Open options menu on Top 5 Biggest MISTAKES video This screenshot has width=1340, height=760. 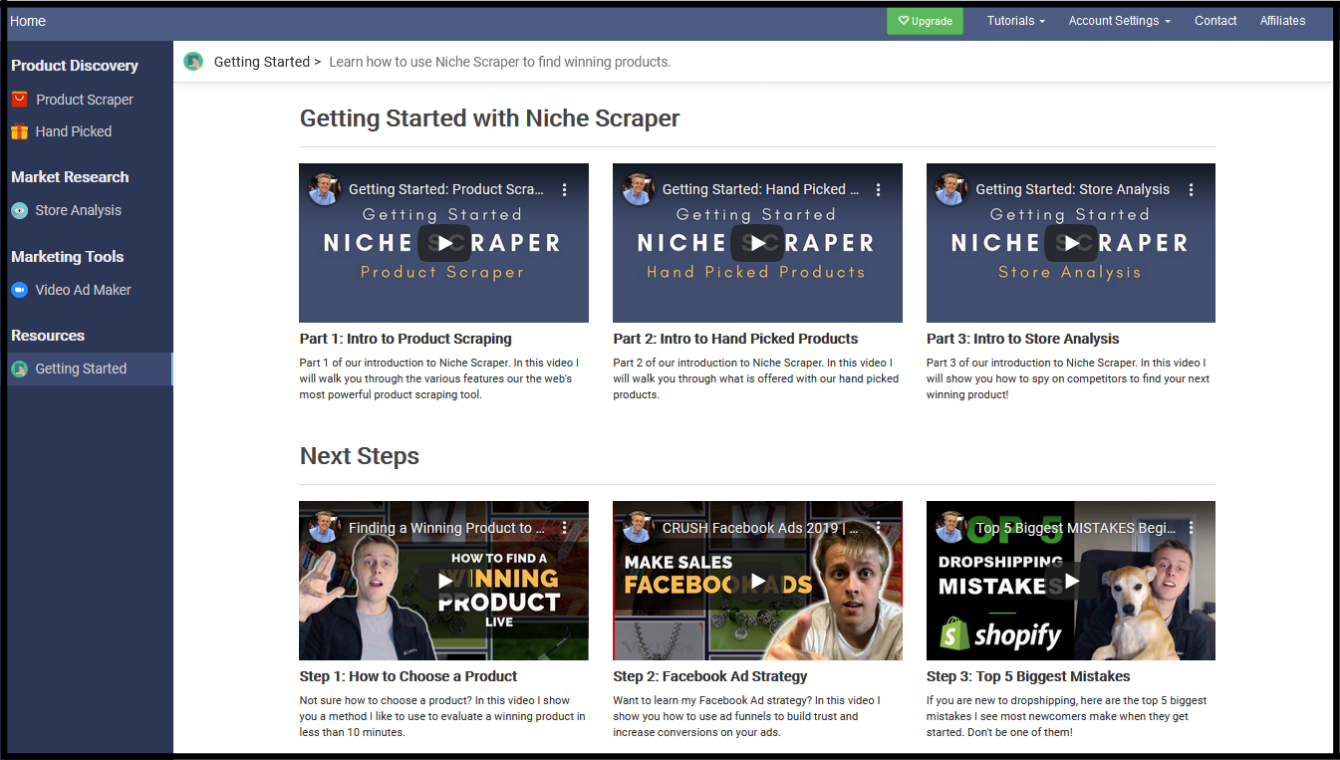pos(1191,527)
